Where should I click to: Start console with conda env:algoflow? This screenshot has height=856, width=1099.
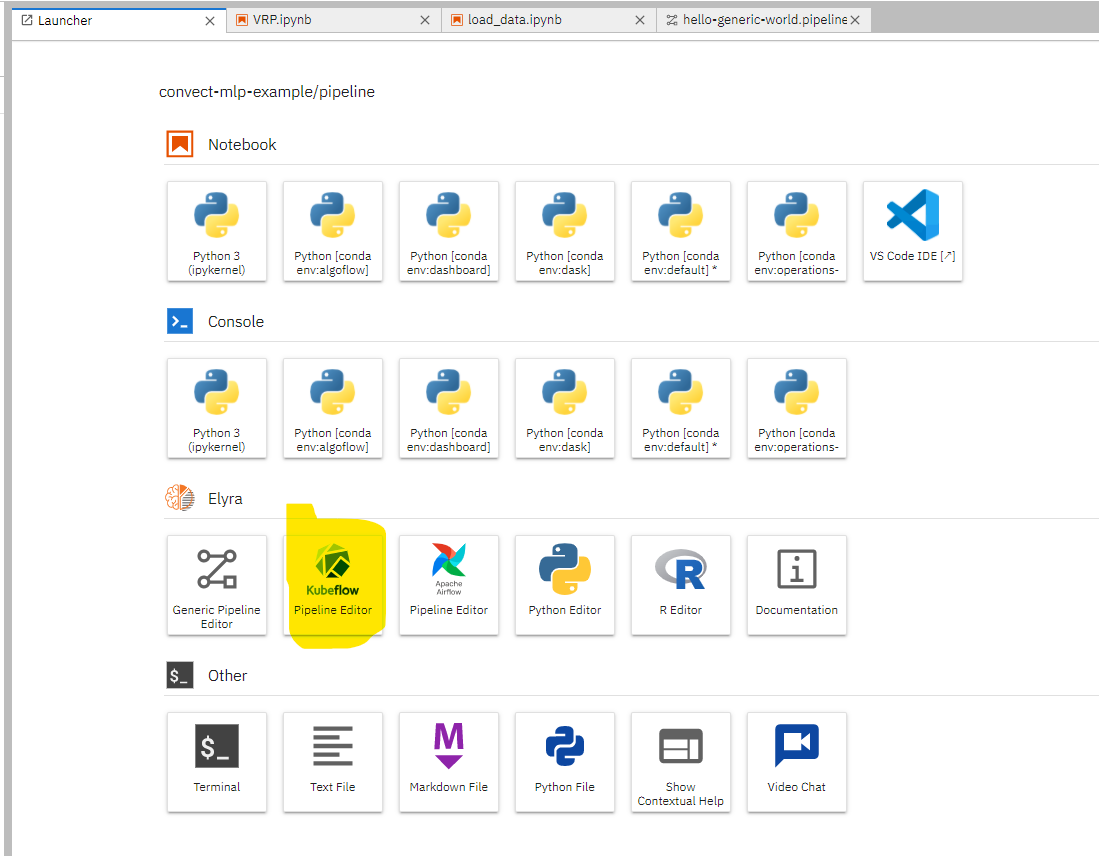click(x=333, y=408)
